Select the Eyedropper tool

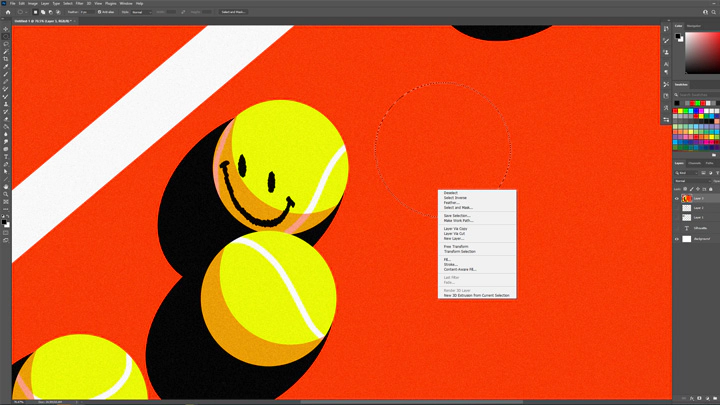pyautogui.click(x=6, y=67)
